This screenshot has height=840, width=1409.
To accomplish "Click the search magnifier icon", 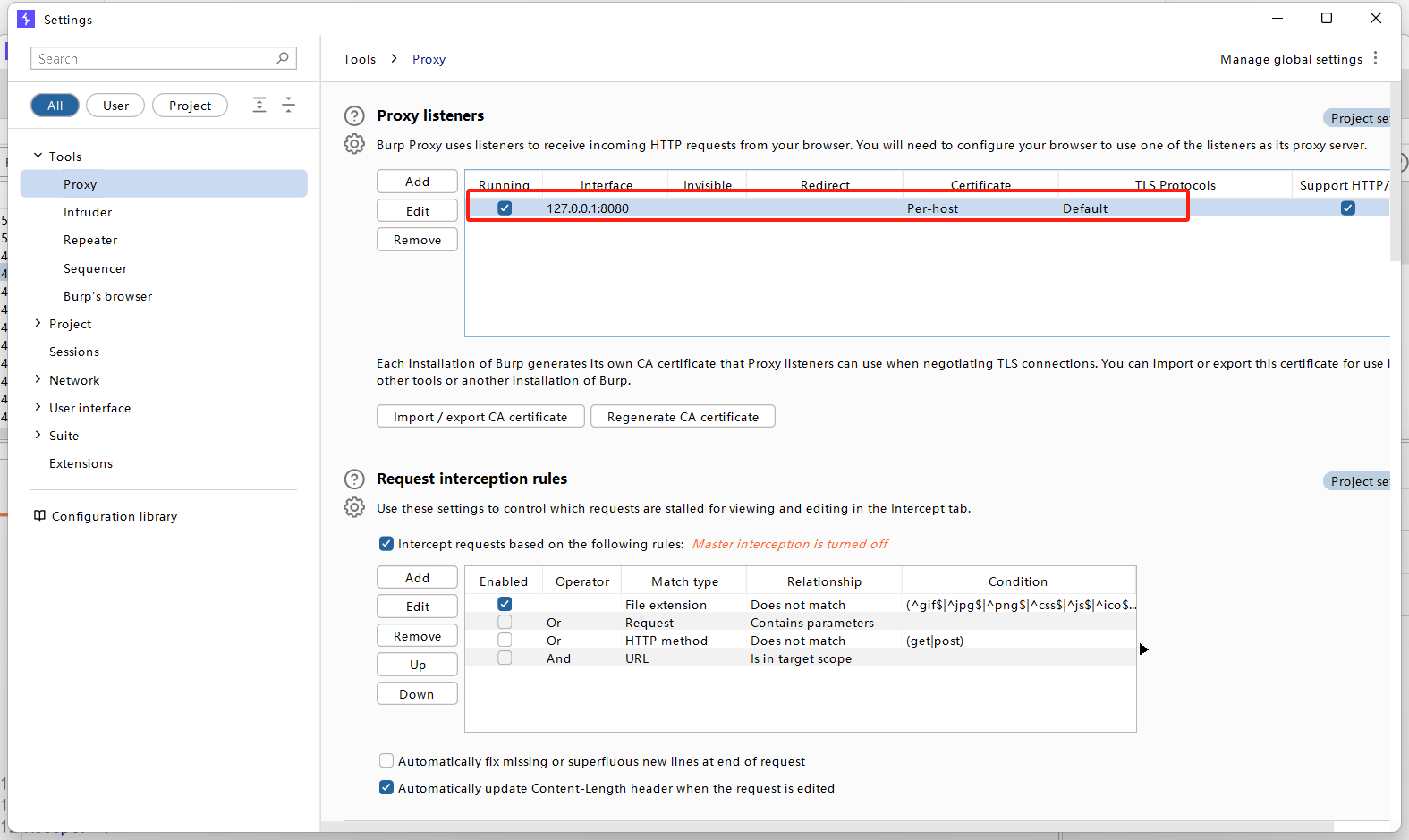I will coord(283,58).
